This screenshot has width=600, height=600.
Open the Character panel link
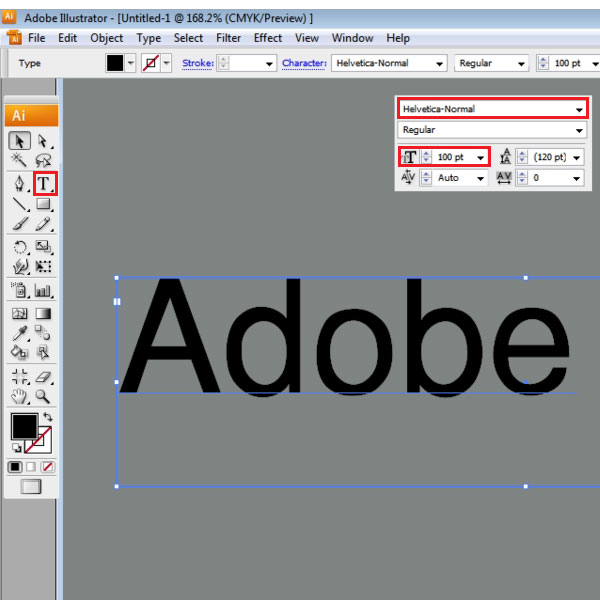pyautogui.click(x=304, y=63)
